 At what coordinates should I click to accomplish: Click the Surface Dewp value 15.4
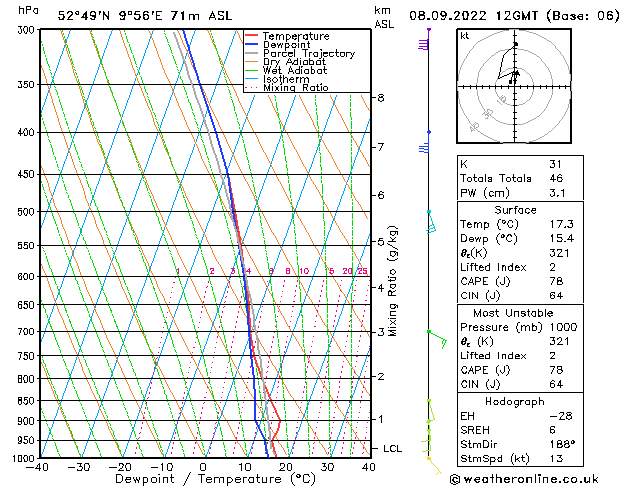[x=562, y=239]
